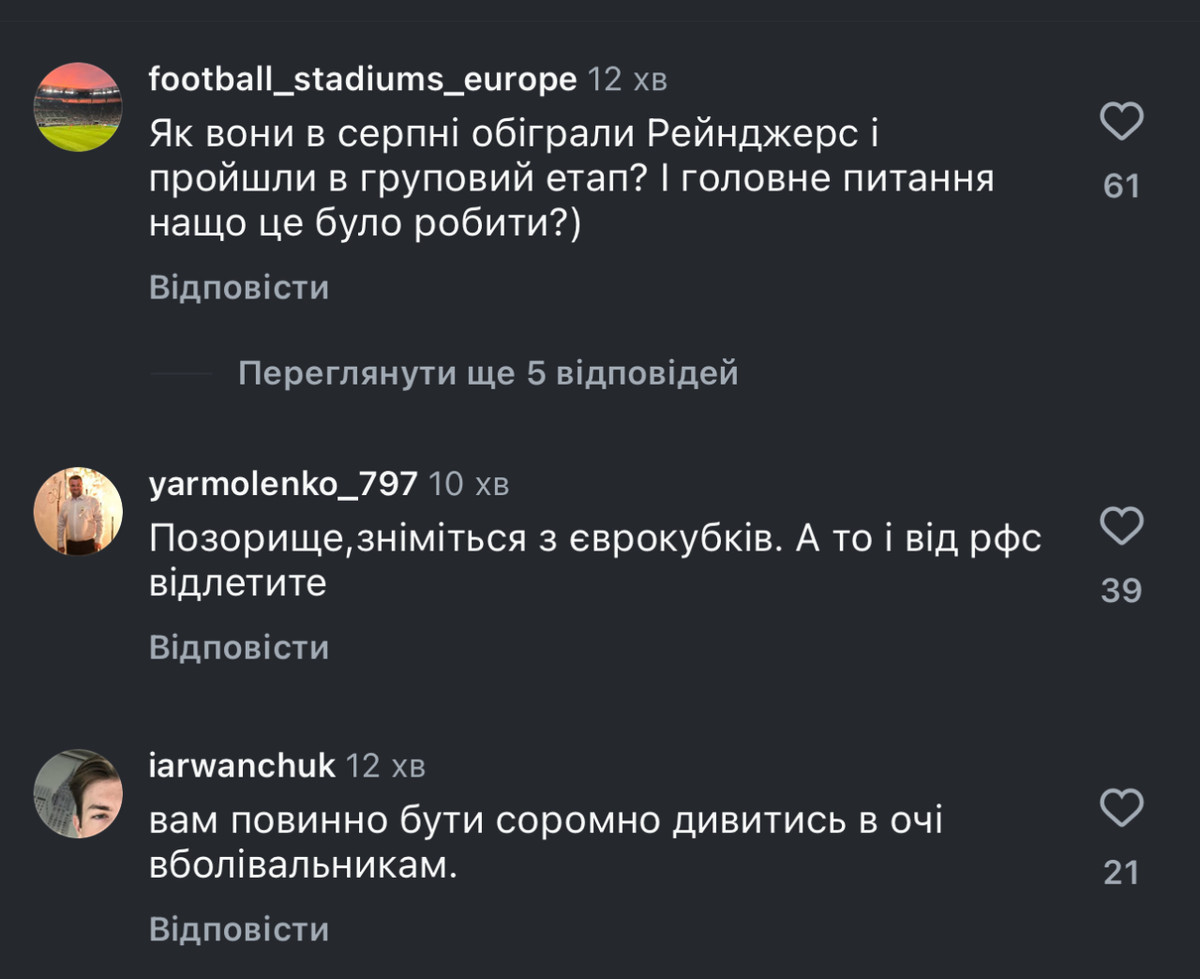Screen dimensions: 1200x979
Task: Select the 'Позорище' comment text
Action: coord(595,560)
